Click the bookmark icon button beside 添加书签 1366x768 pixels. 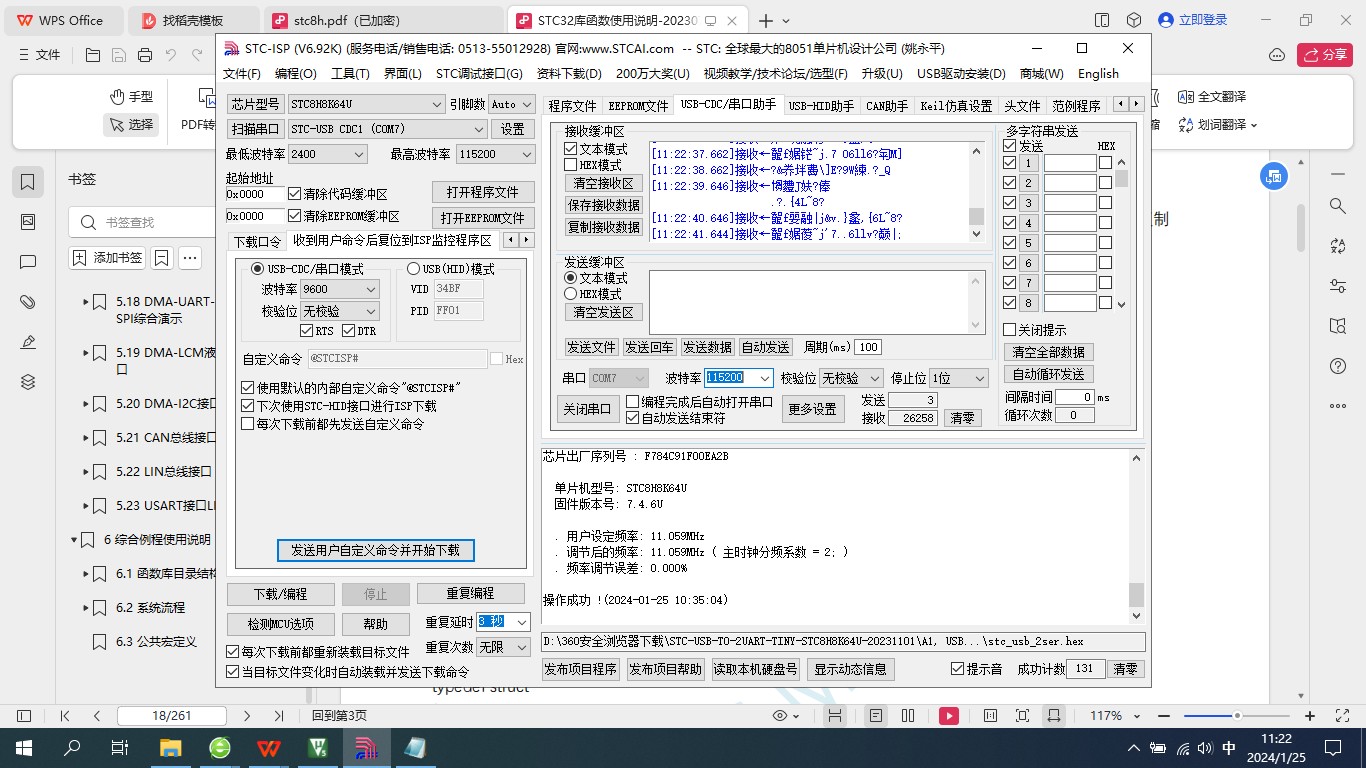coord(162,258)
